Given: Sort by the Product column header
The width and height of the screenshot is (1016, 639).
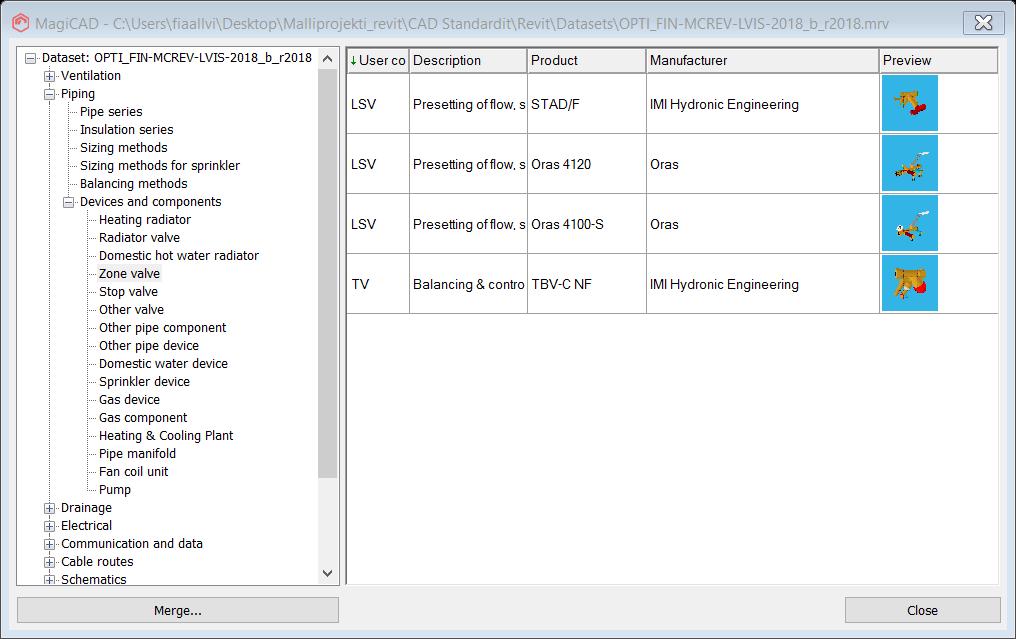Looking at the screenshot, I should (x=586, y=60).
